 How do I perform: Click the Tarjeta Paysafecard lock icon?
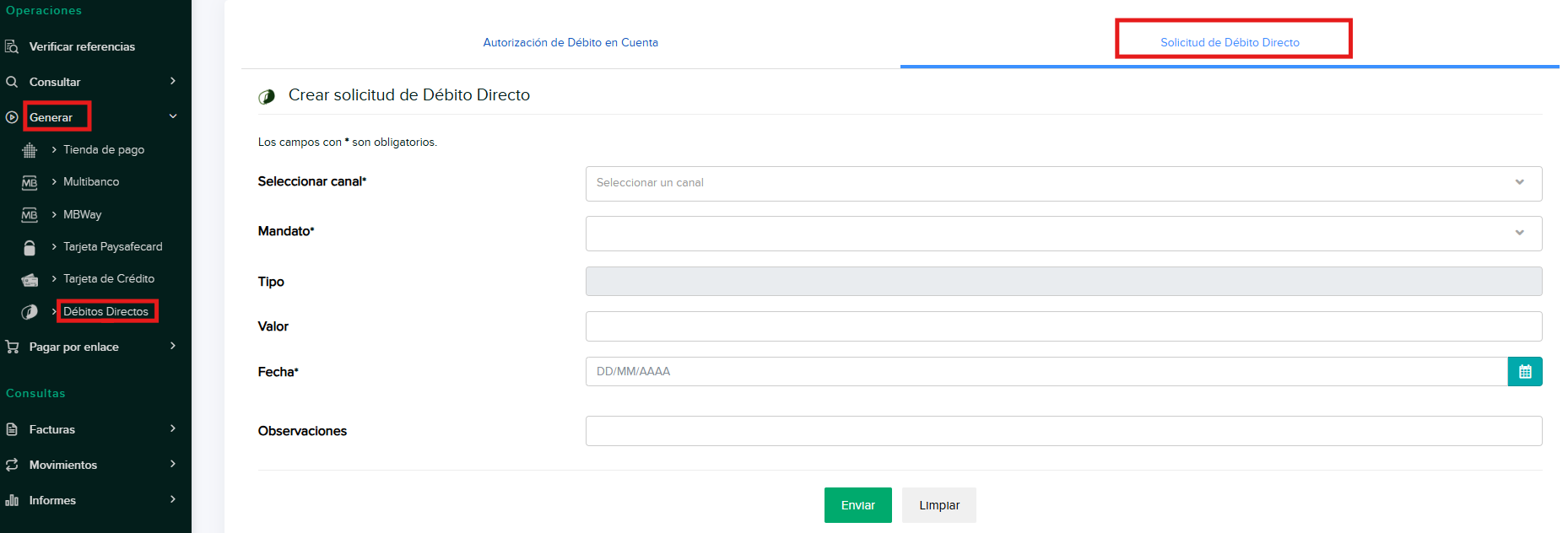point(30,247)
